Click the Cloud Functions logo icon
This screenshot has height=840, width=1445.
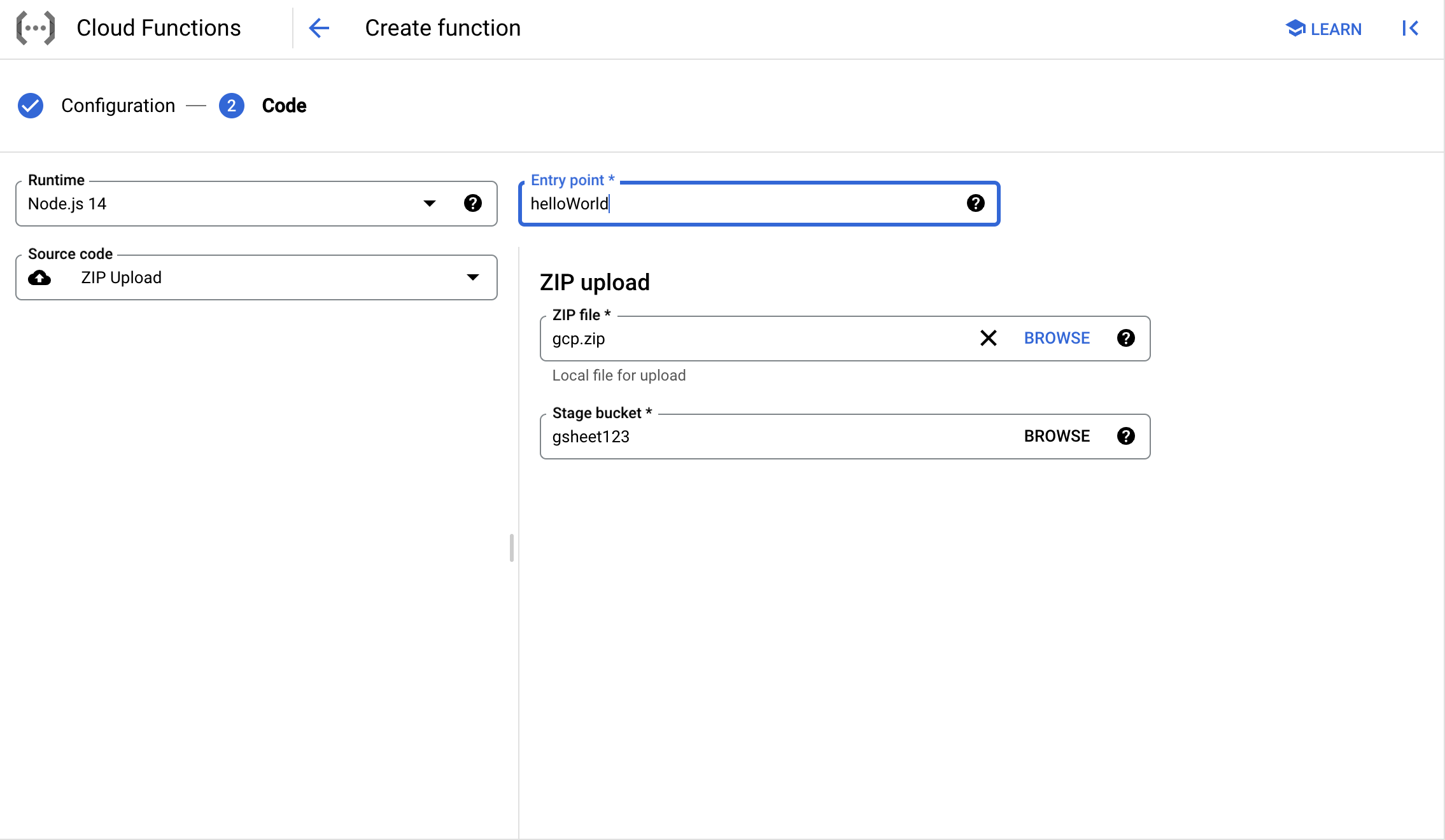[x=36, y=28]
